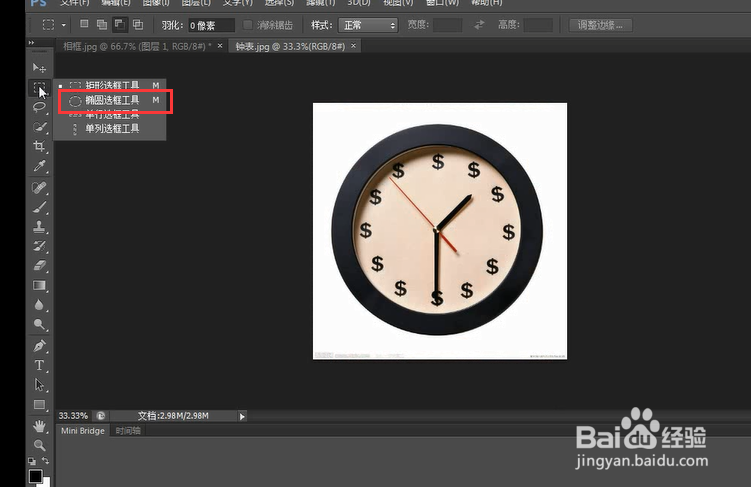Choose Add to Selection mode
This screenshot has width=751, height=487.
pos(102,24)
